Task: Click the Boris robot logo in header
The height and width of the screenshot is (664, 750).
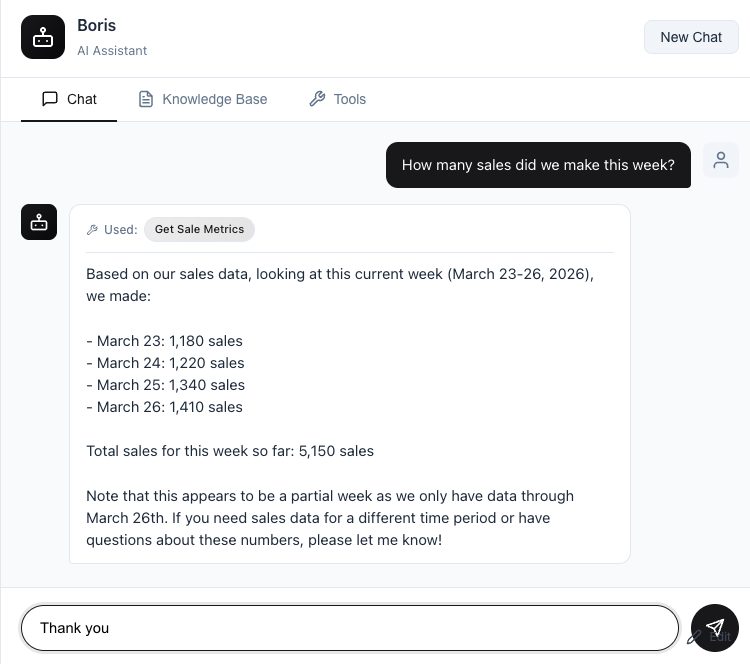Action: tap(43, 37)
